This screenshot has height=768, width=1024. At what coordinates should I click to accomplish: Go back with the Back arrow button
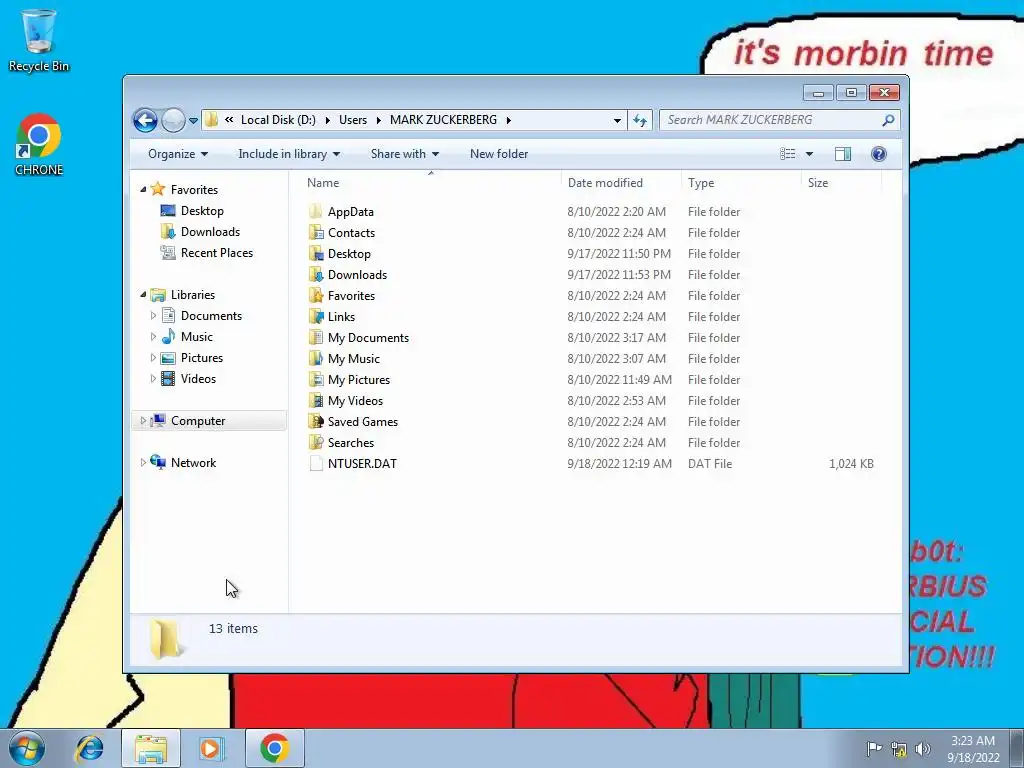point(145,120)
